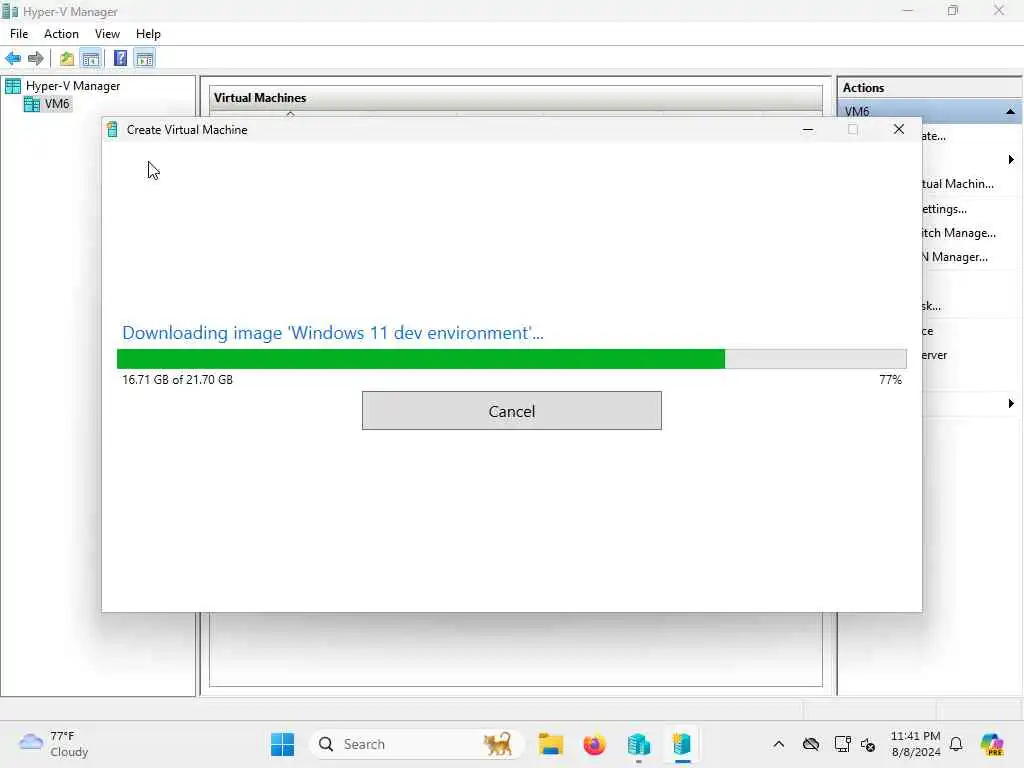The width and height of the screenshot is (1024, 768).
Task: Switch to Hyper-V Manager taskbar icon
Action: pyautogui.click(x=638, y=744)
